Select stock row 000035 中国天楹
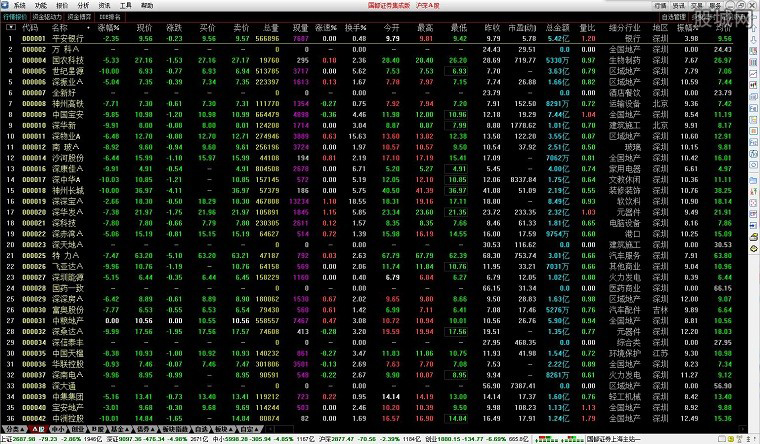 tap(368, 353)
